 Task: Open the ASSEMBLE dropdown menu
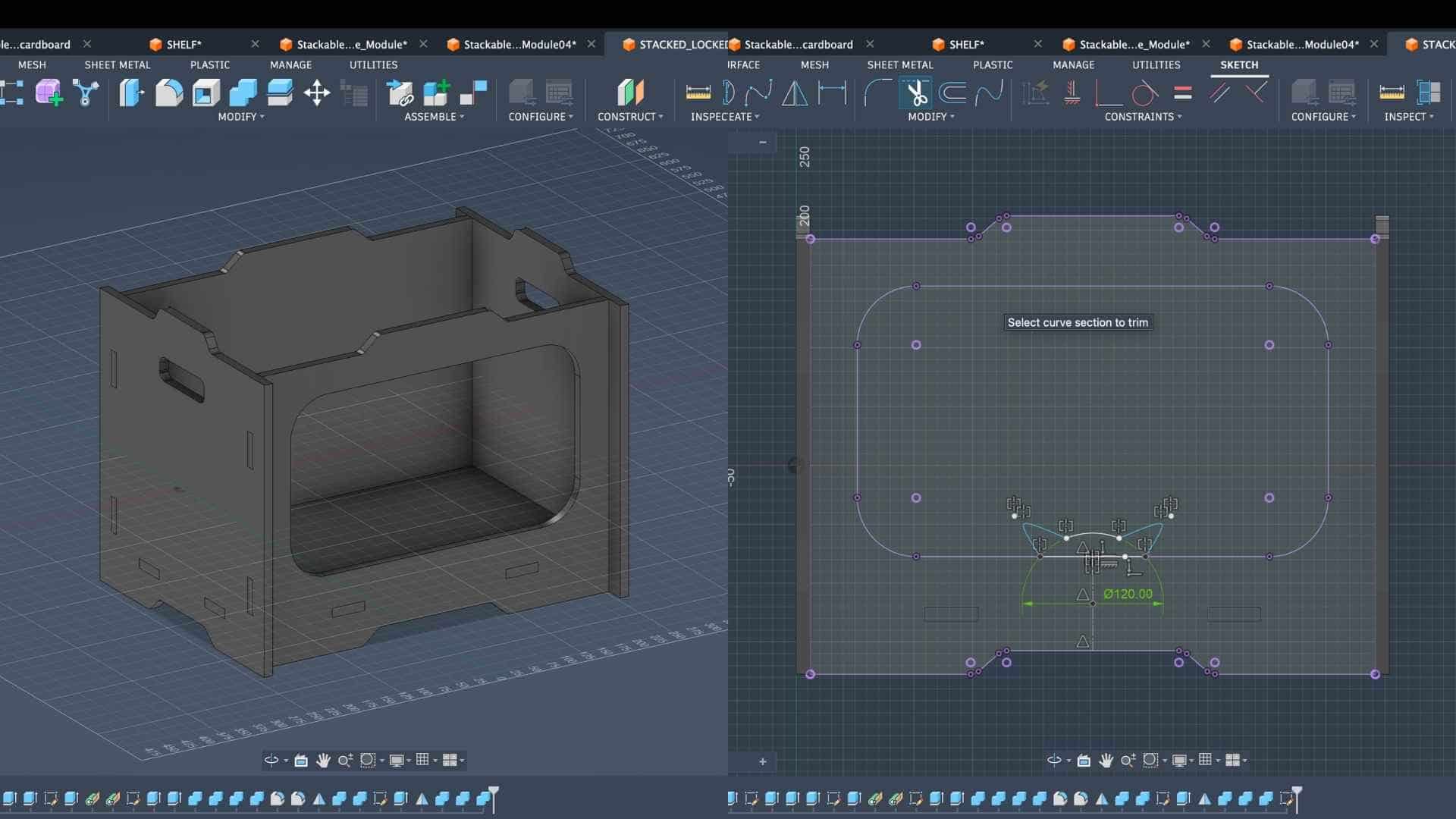[x=434, y=117]
